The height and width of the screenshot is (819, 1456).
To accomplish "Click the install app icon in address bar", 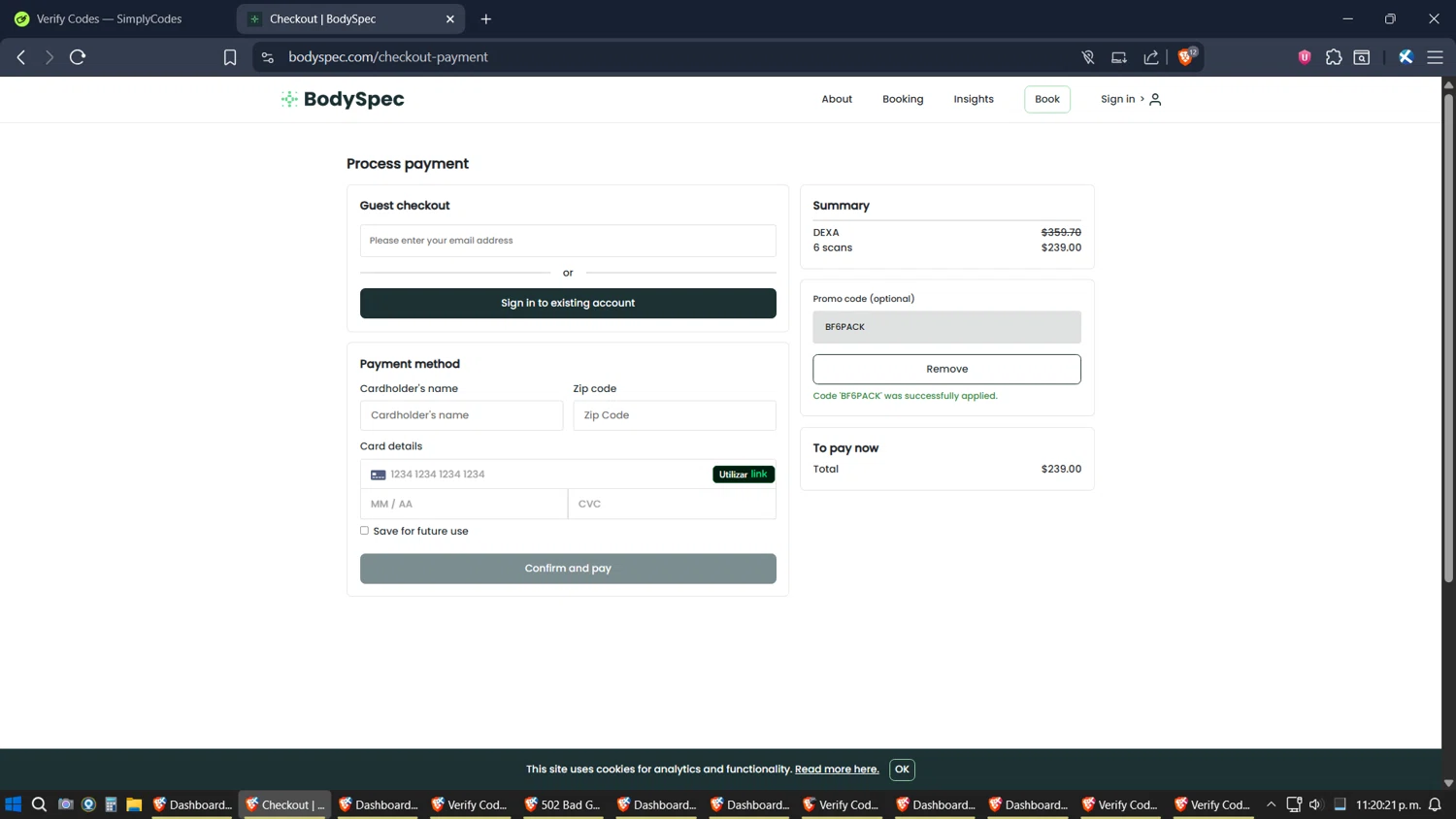I will pyautogui.click(x=1119, y=57).
